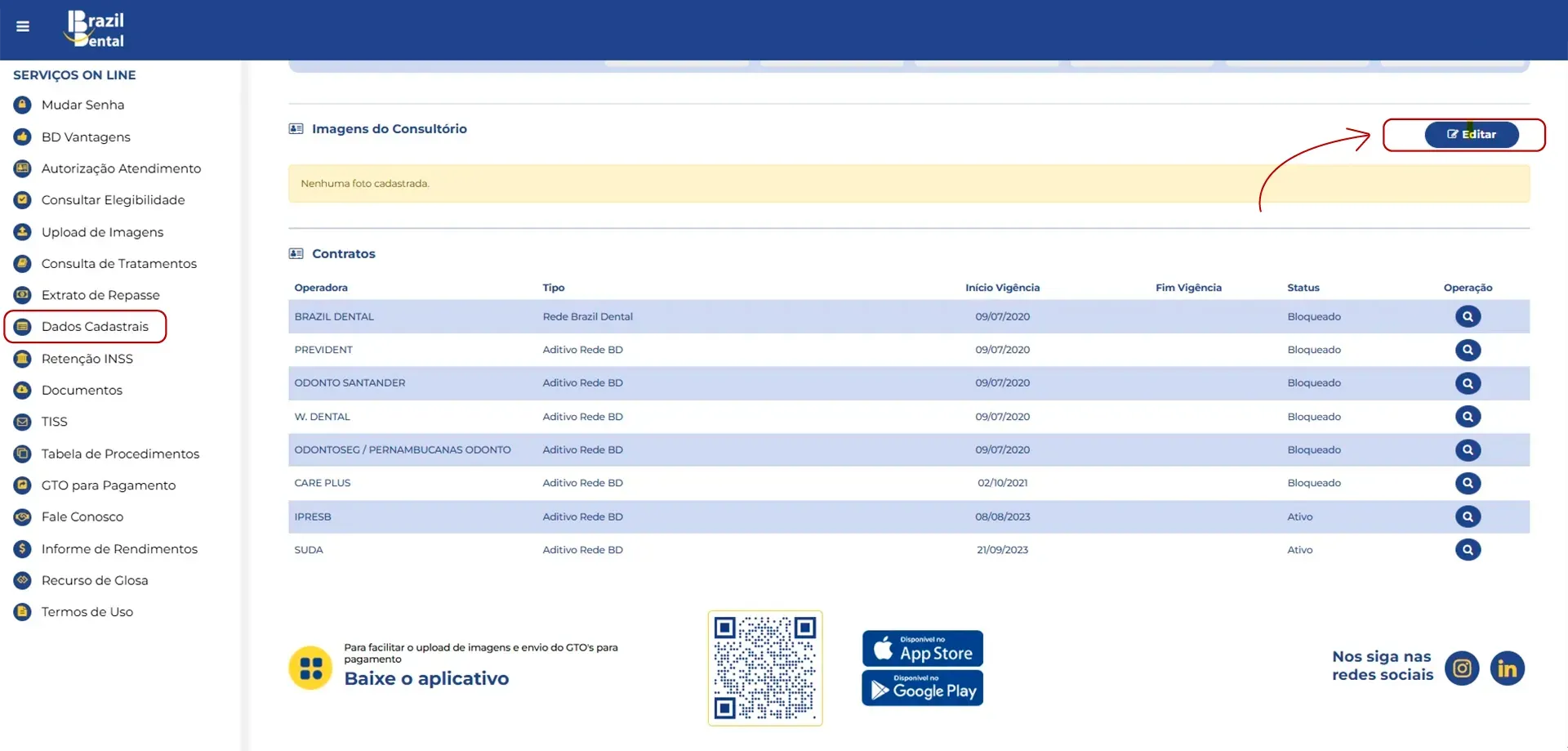Screen dimensions: 1568x751
Task: Open Extrato de Repasse page
Action: (x=100, y=296)
